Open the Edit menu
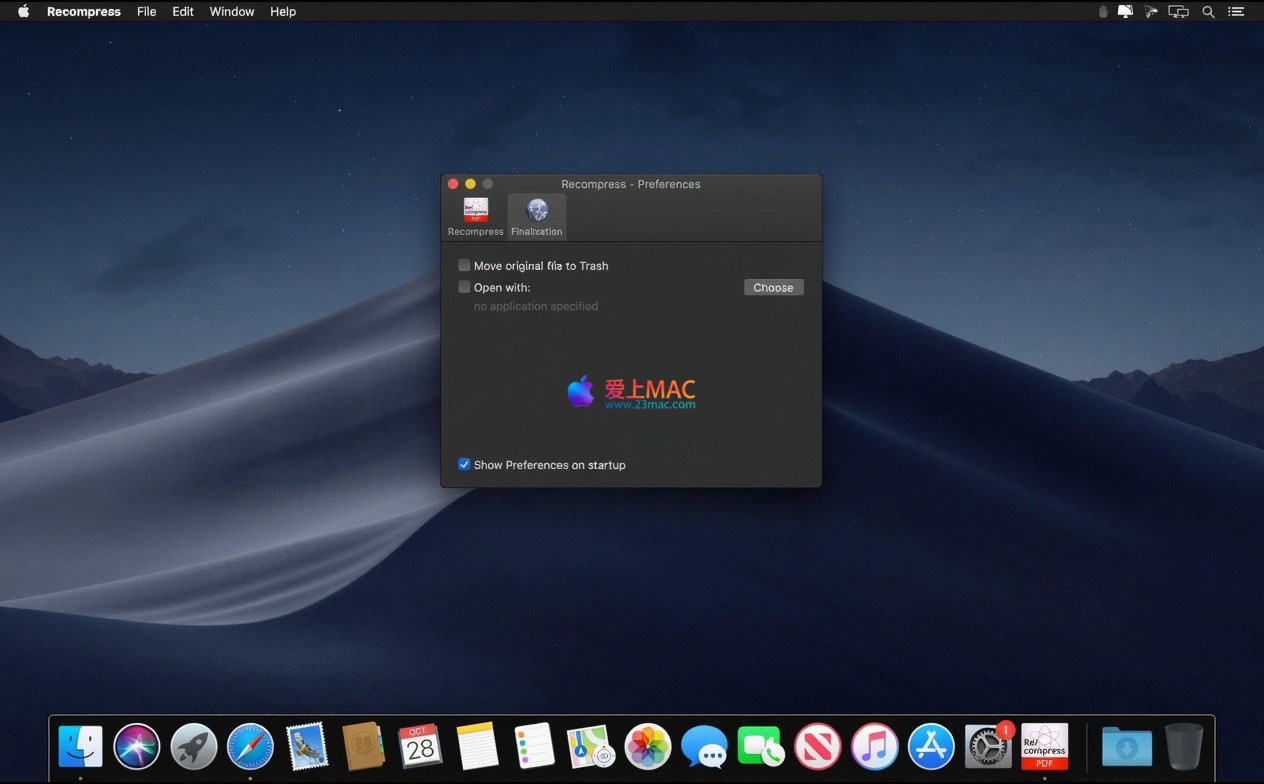This screenshot has width=1264, height=784. [183, 12]
